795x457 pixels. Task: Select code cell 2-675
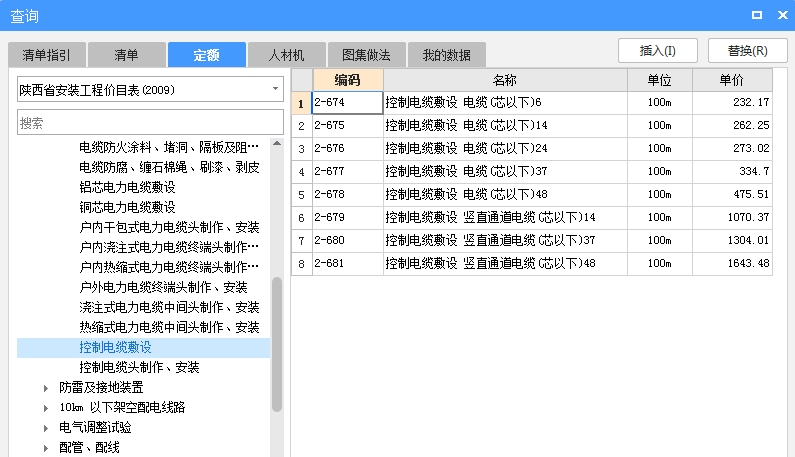(x=348, y=125)
